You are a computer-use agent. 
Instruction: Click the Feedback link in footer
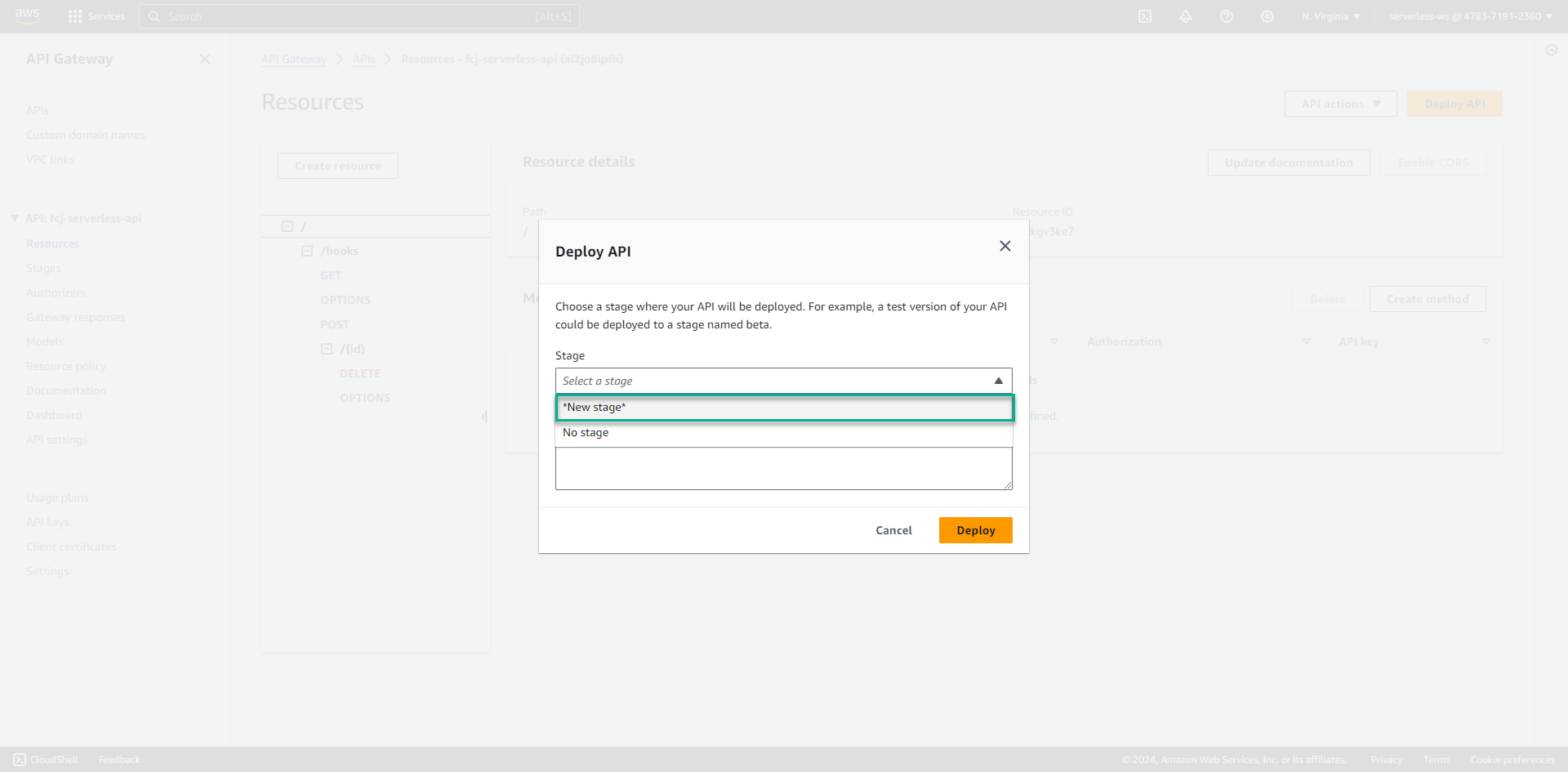(x=119, y=760)
